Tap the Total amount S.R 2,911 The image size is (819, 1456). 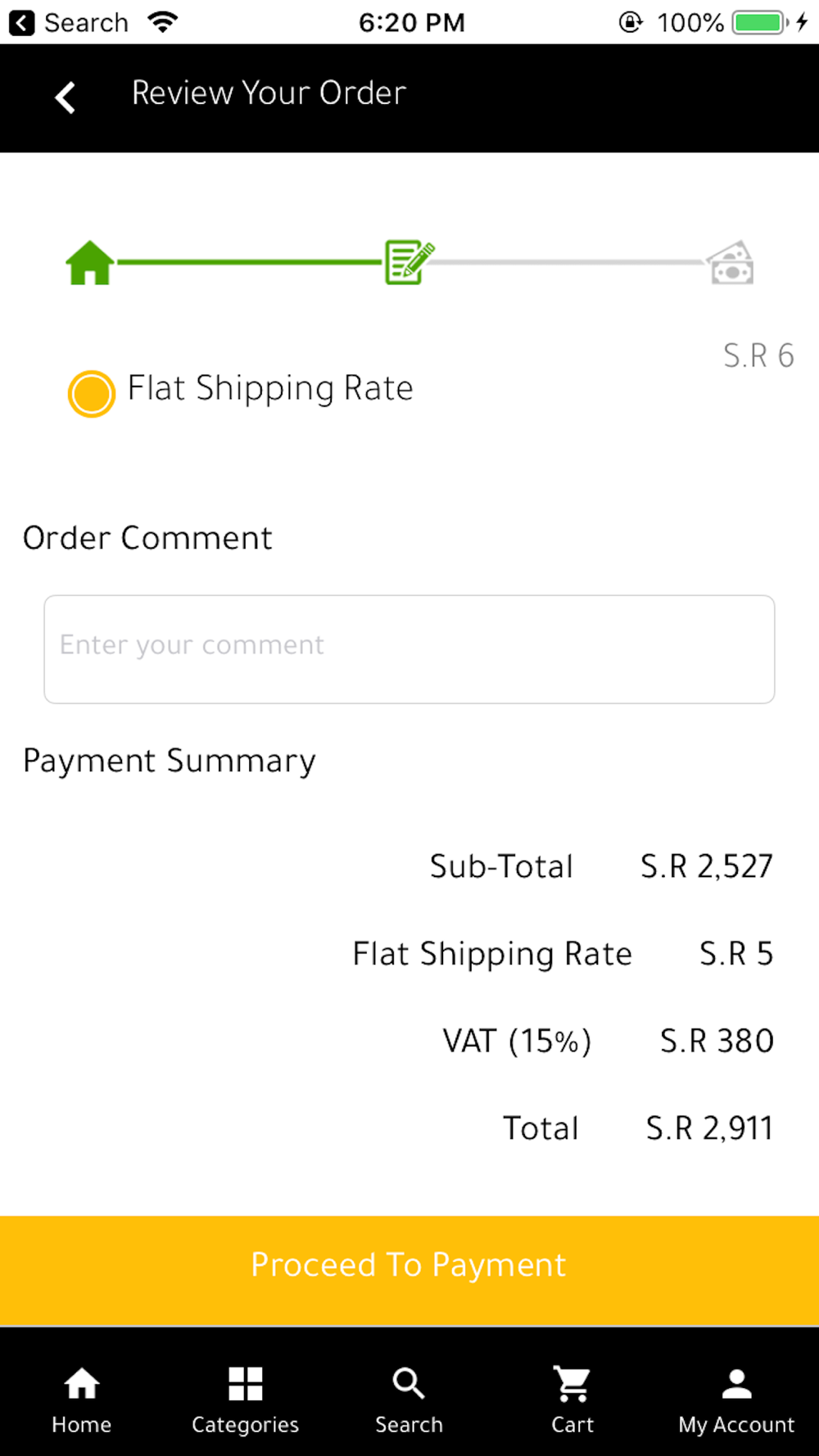click(708, 1128)
